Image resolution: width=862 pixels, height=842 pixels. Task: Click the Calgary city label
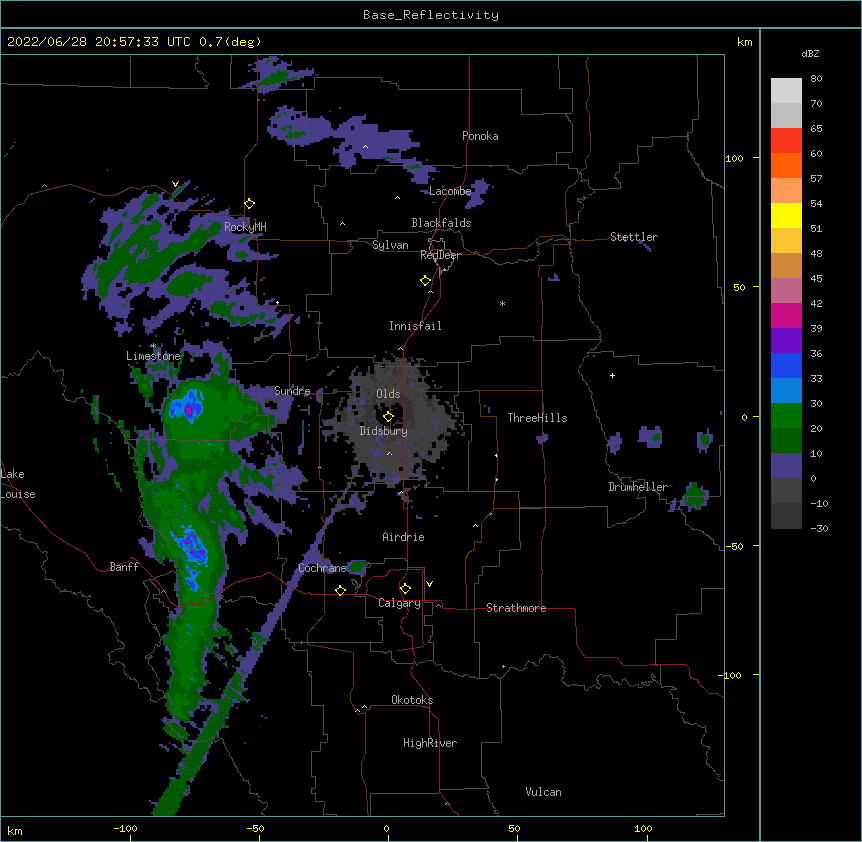click(399, 603)
